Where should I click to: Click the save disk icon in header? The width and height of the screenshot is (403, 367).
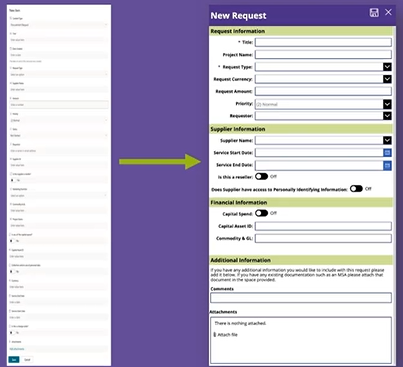(374, 13)
